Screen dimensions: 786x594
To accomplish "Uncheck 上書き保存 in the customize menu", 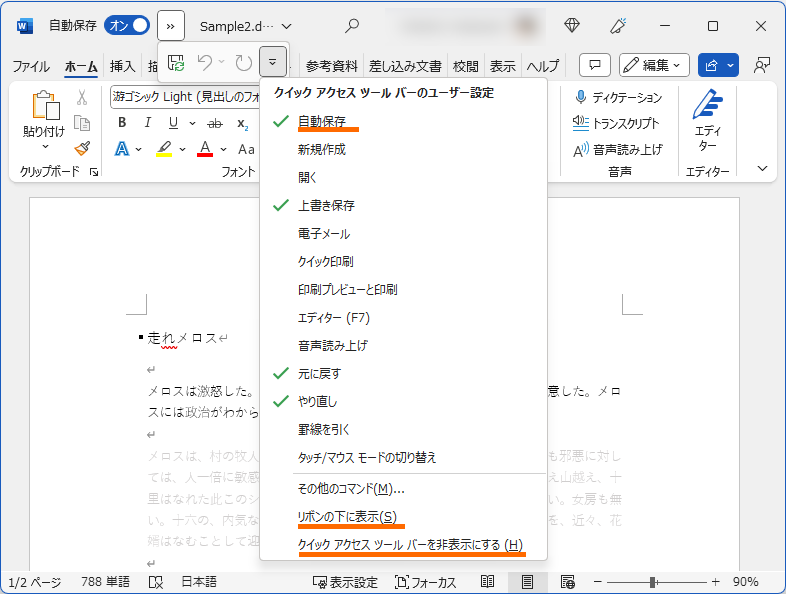I will (x=404, y=206).
